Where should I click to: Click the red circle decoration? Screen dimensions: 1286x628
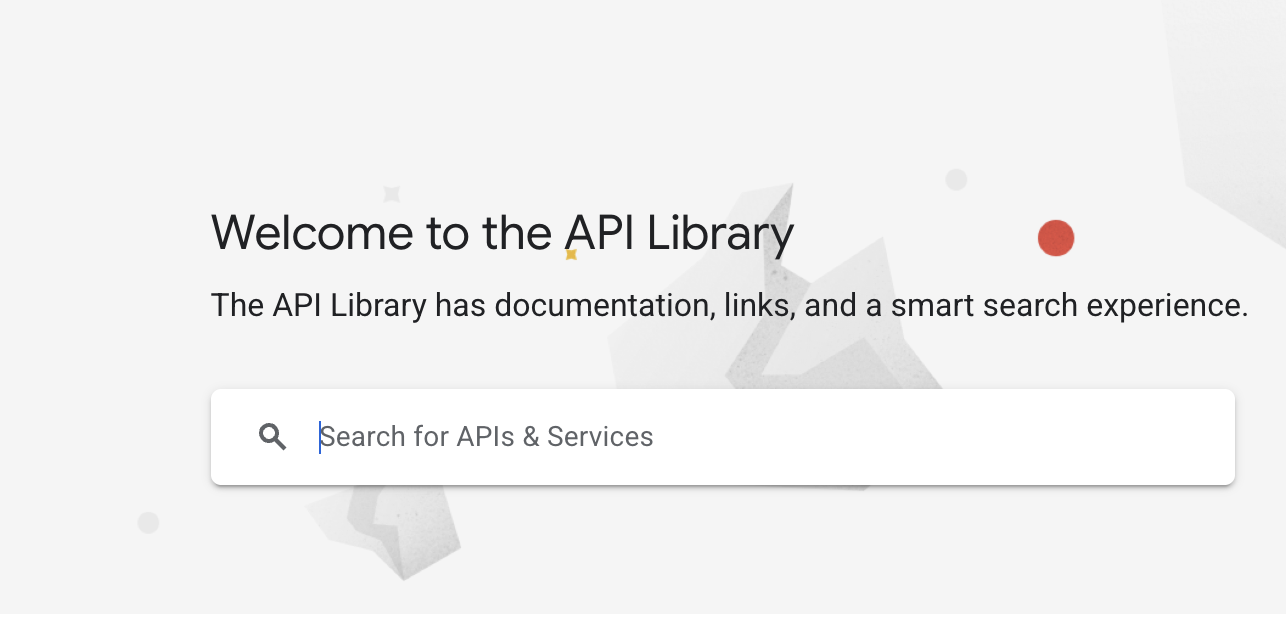coord(1056,239)
